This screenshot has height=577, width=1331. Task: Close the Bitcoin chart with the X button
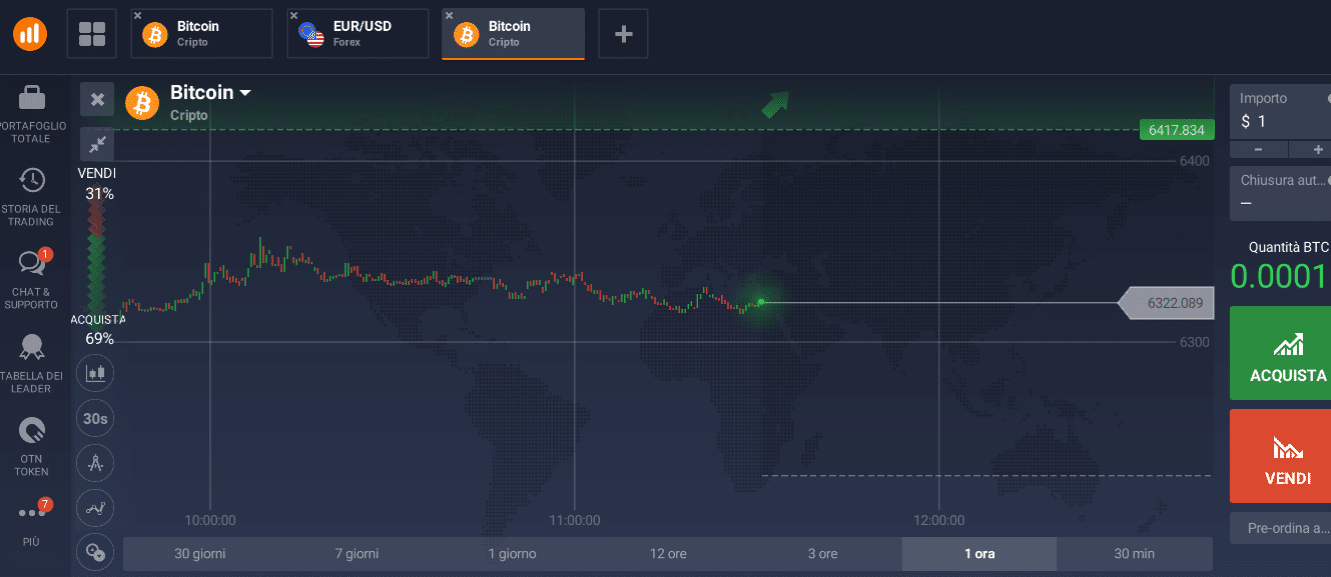(97, 99)
